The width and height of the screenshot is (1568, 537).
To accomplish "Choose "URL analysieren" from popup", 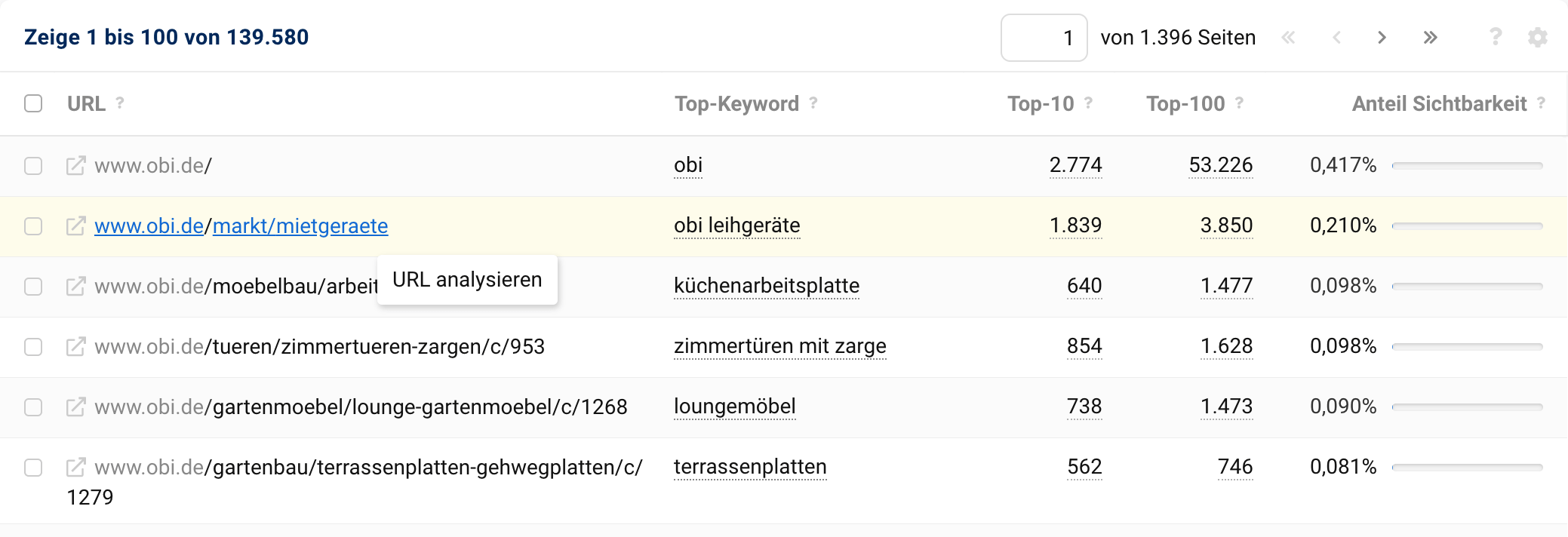I will (x=467, y=280).
